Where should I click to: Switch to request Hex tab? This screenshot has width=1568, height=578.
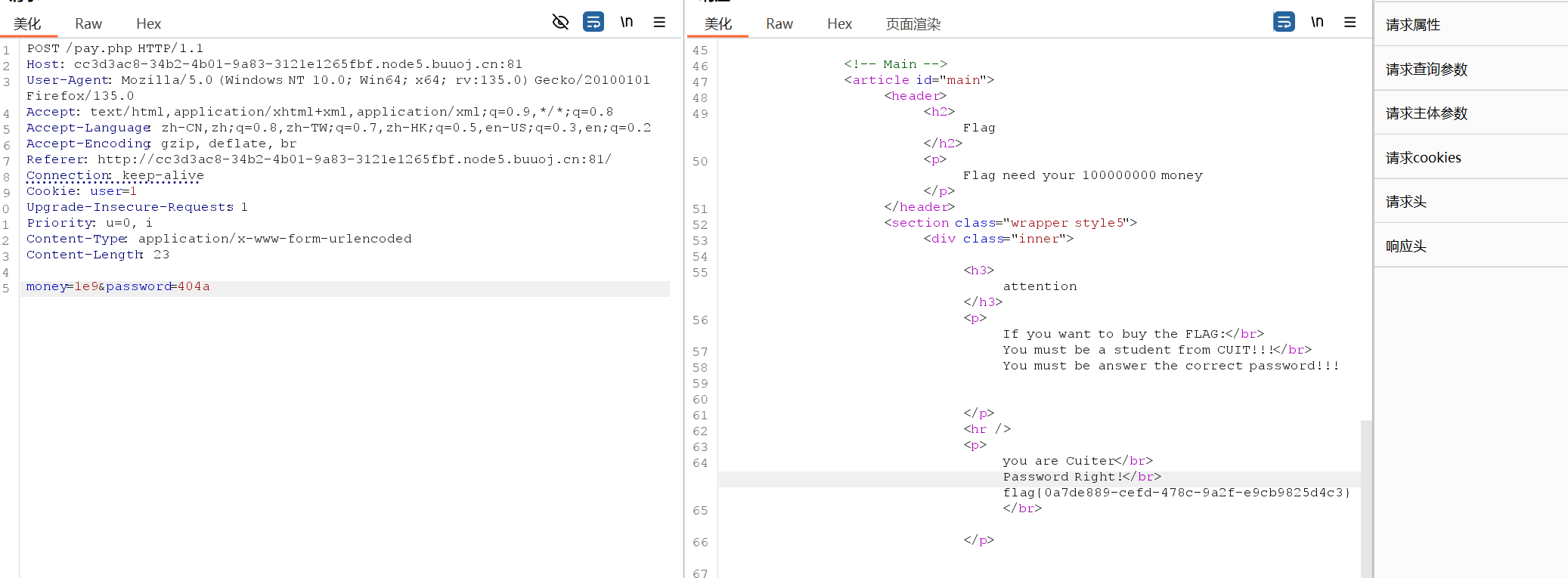click(148, 24)
